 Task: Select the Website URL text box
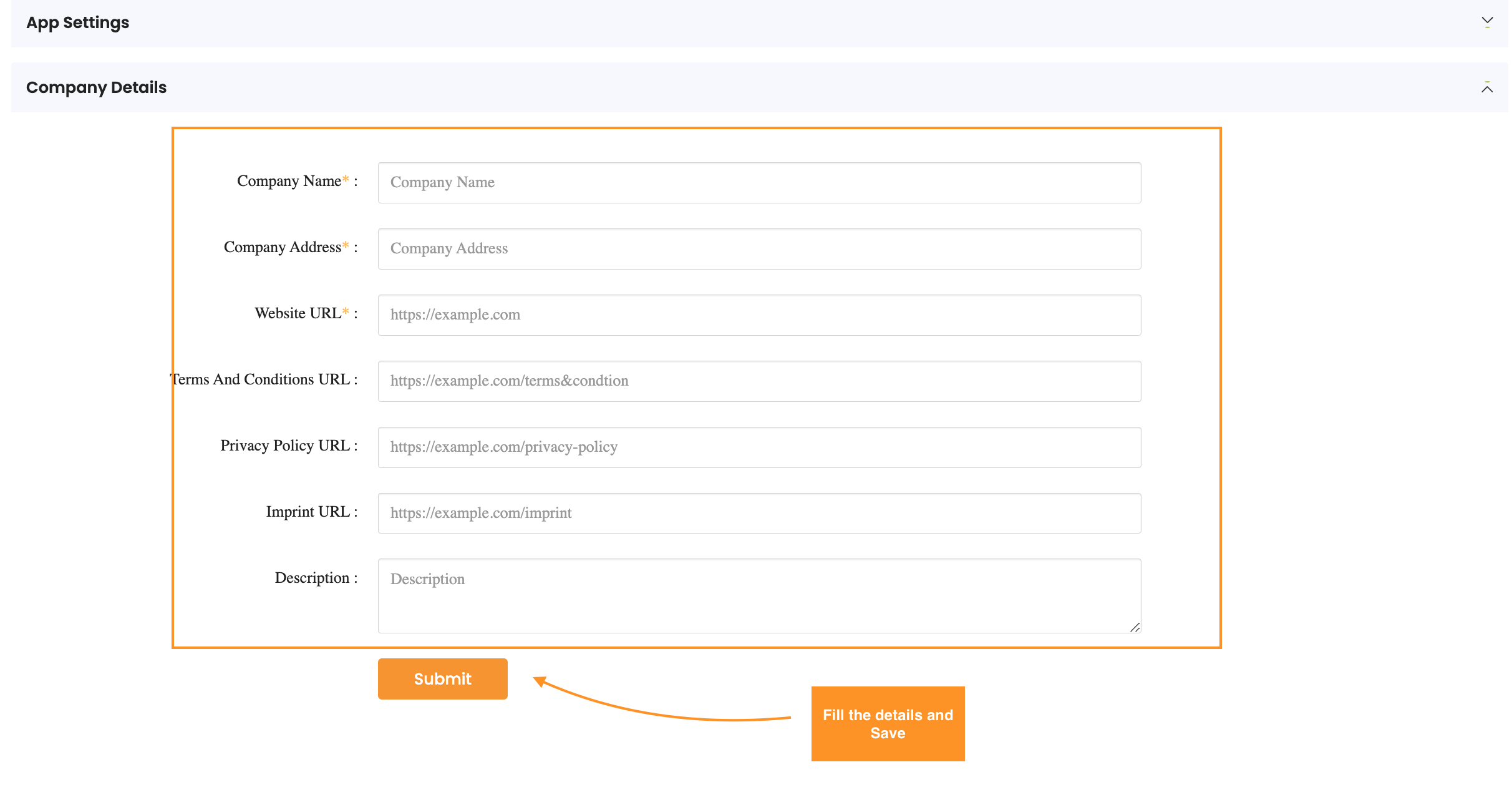tap(759, 315)
